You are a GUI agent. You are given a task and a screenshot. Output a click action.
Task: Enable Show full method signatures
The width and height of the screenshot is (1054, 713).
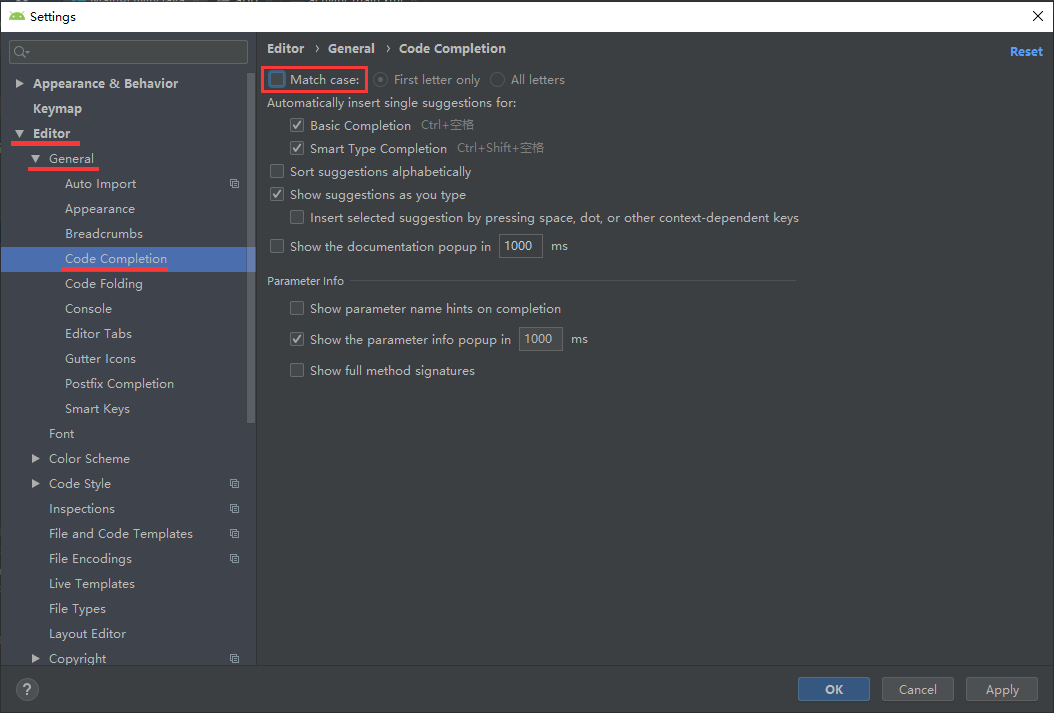[296, 370]
